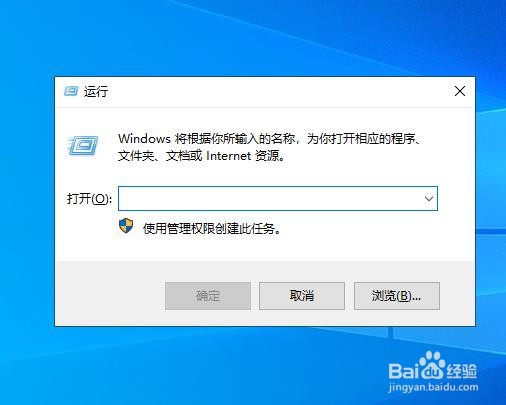Click the disabled 确定 button
This screenshot has width=506, height=405.
pyautogui.click(x=208, y=296)
